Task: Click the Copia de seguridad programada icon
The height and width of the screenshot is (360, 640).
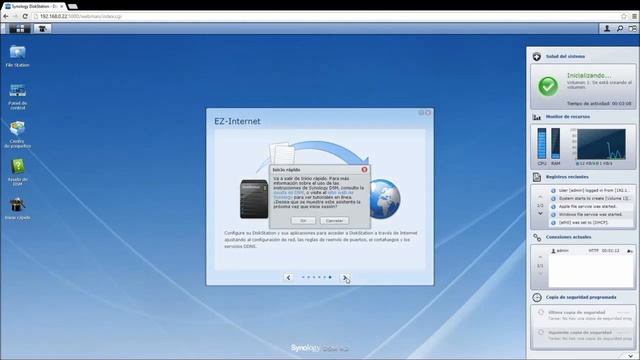Action: pyautogui.click(x=537, y=297)
